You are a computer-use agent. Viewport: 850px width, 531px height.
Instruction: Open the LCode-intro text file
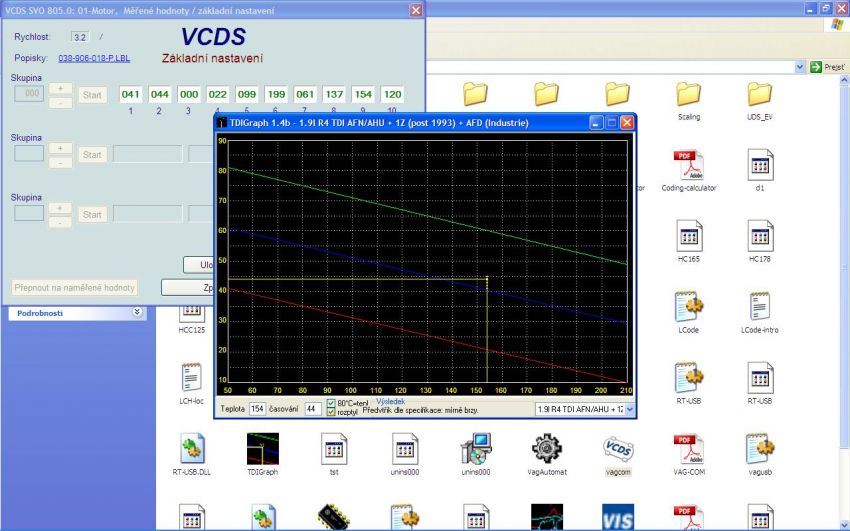pos(759,307)
